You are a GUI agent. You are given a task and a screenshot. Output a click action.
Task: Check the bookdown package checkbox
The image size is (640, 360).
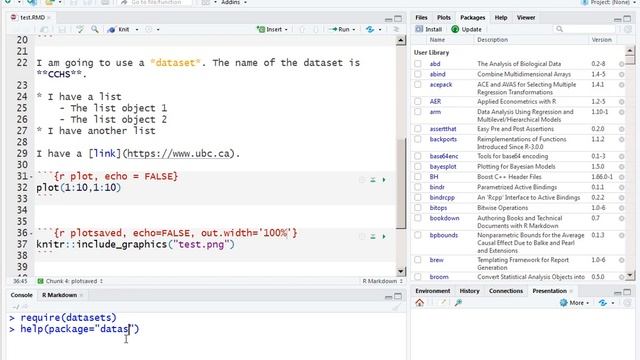418,218
